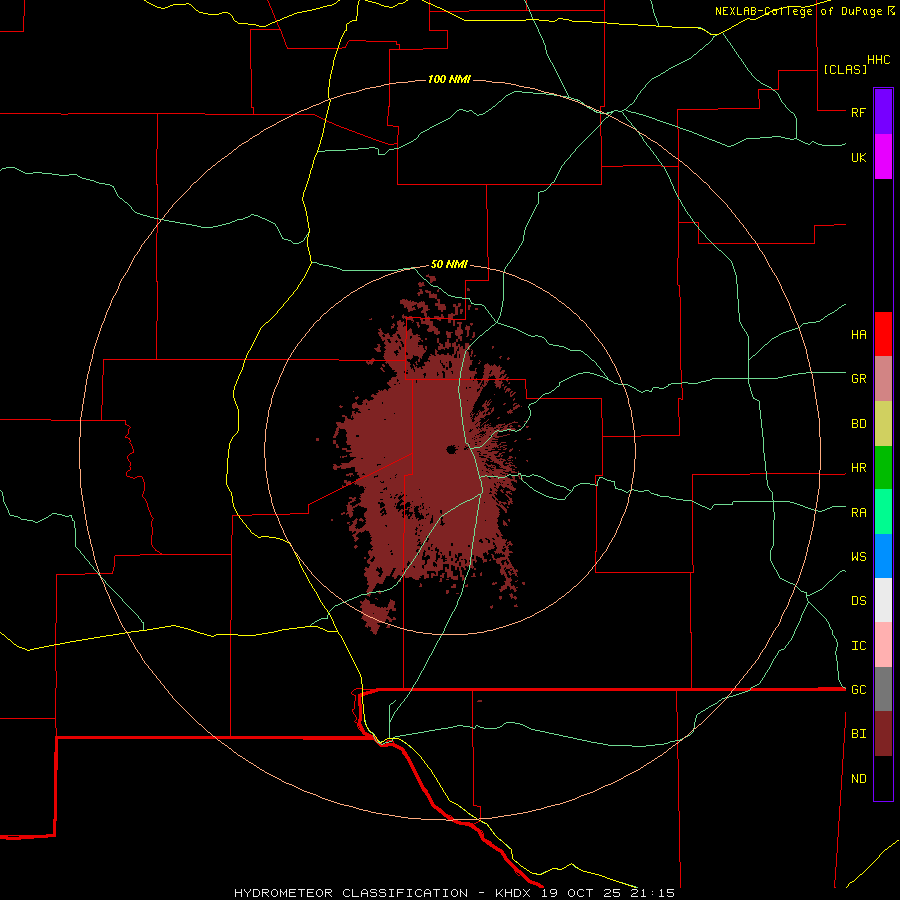
Task: Click the brown BI legend swatch
Action: [x=883, y=734]
